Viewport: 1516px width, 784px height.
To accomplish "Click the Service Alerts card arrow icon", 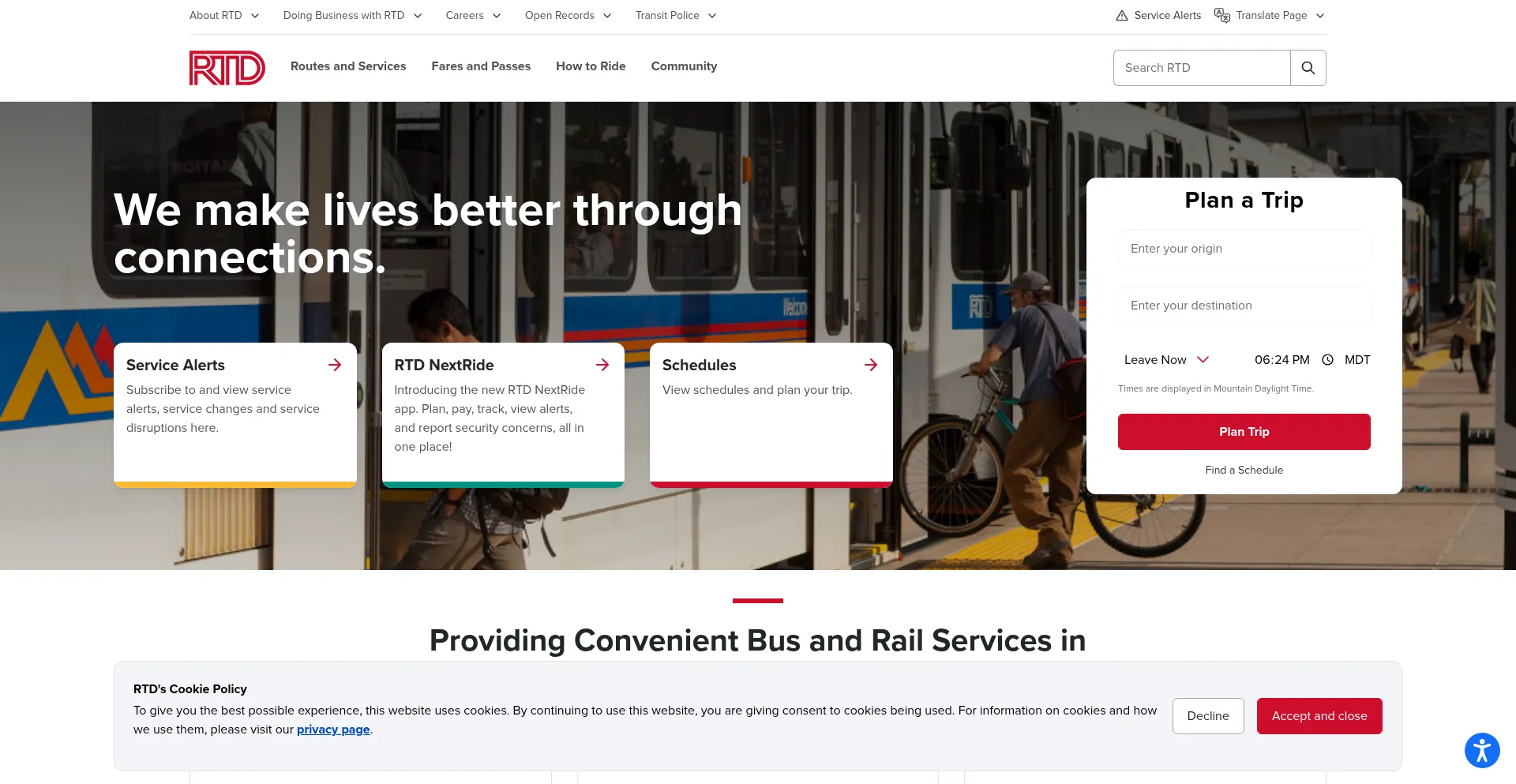I will pos(335,365).
